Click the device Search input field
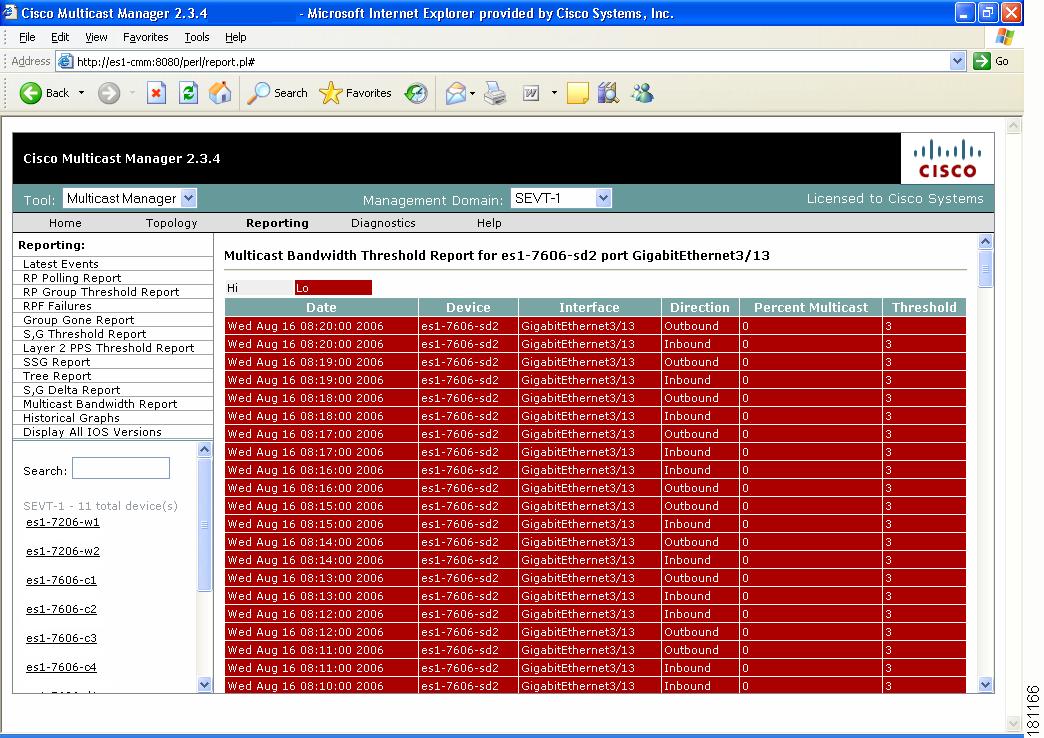Image resolution: width=1044 pixels, height=738 pixels. 121,468
